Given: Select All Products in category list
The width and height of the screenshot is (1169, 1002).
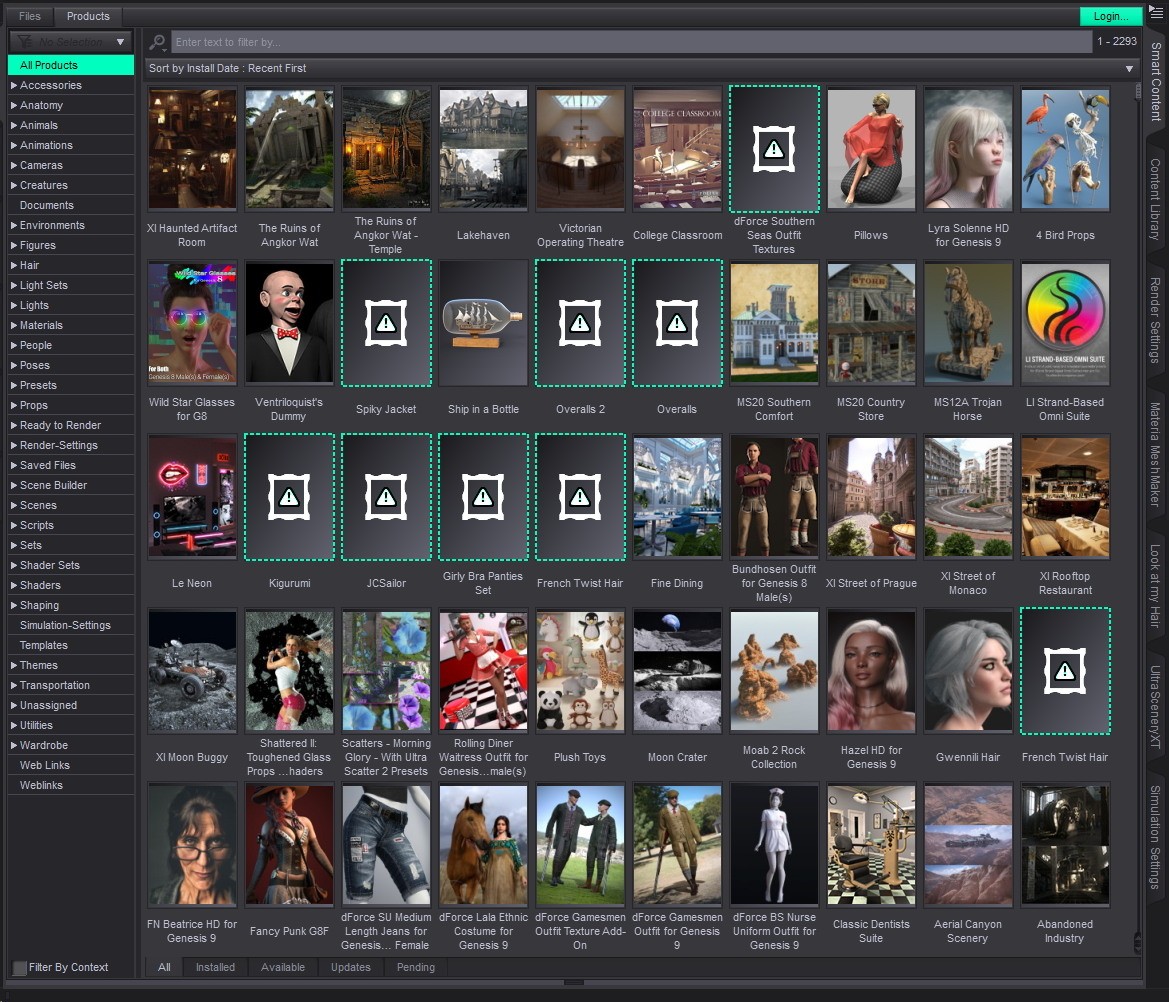Looking at the screenshot, I should point(71,65).
